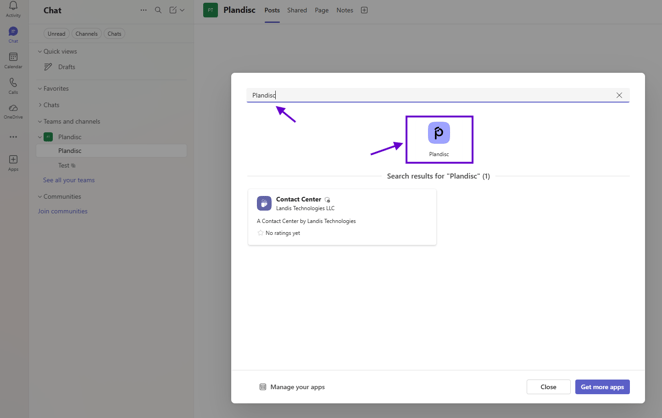Click the green Plandisc team avatar in list
Viewport: 662px width, 418px height.
pos(49,137)
